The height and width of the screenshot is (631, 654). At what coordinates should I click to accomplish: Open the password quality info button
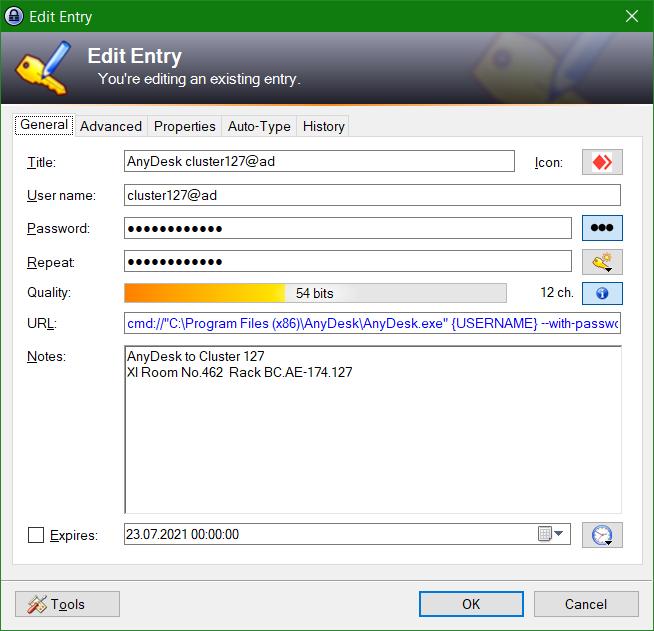tap(602, 293)
